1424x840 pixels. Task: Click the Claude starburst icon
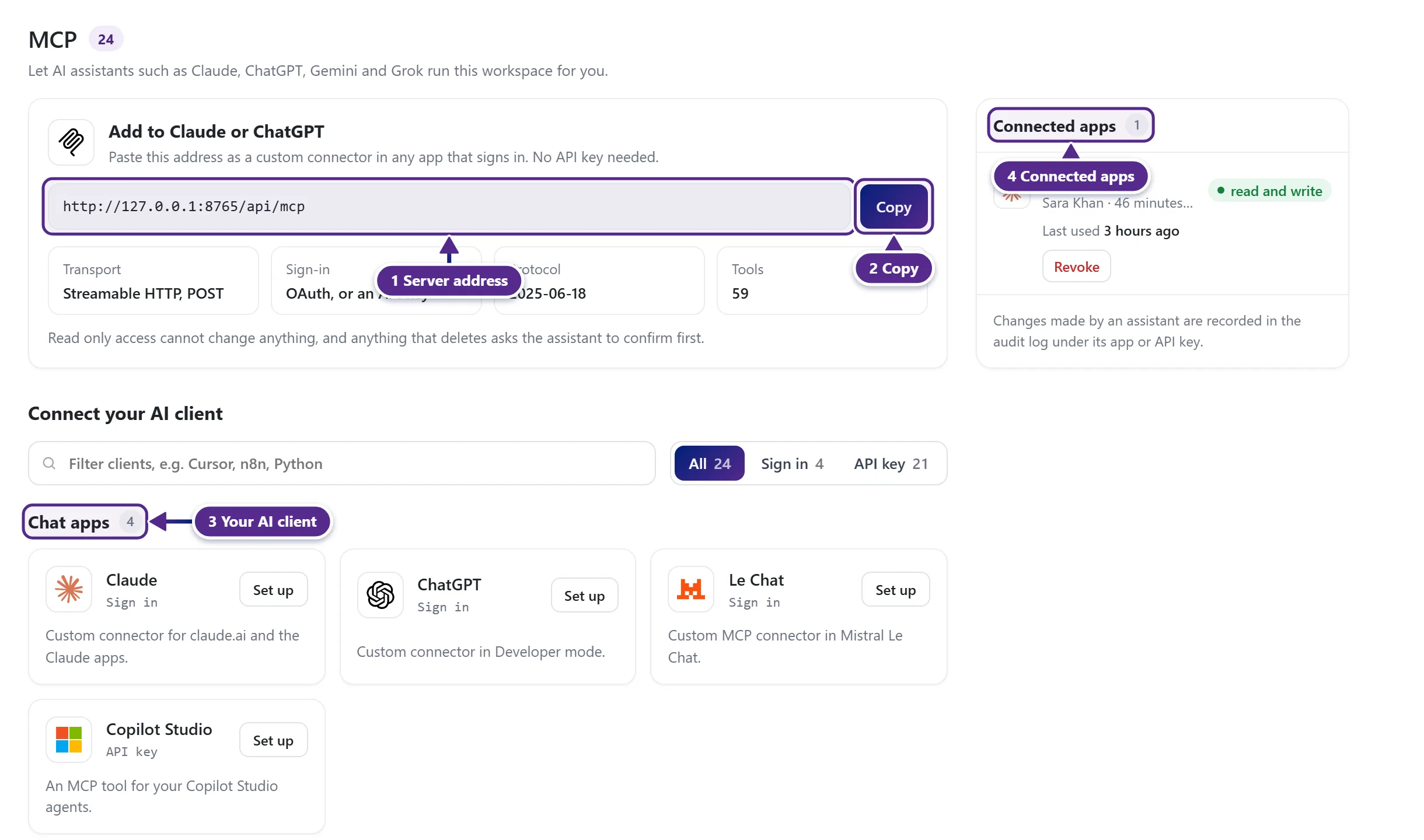click(69, 589)
